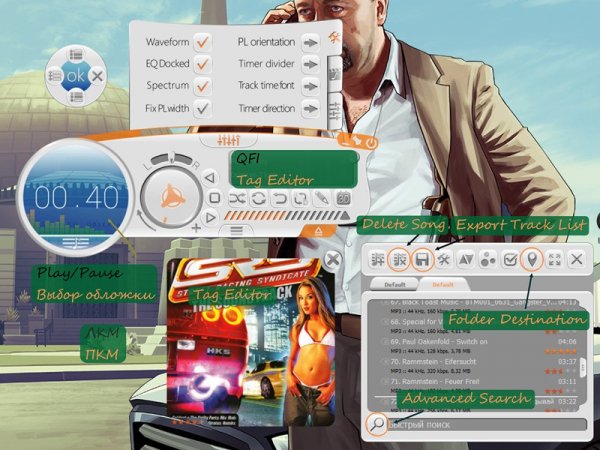Click the music-note icon under timer
The width and height of the screenshot is (600, 450).
75,242
